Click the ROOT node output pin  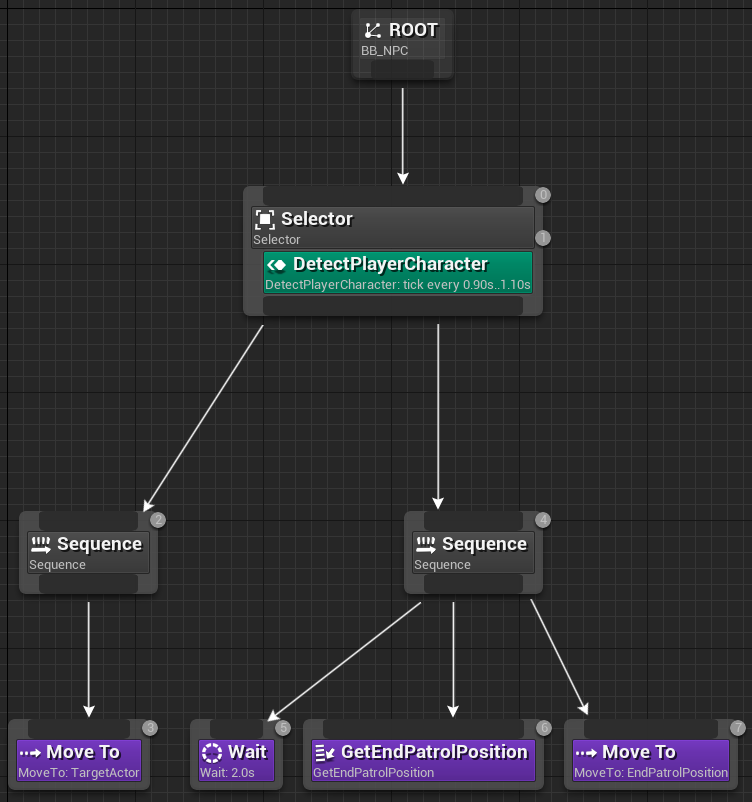(402, 69)
